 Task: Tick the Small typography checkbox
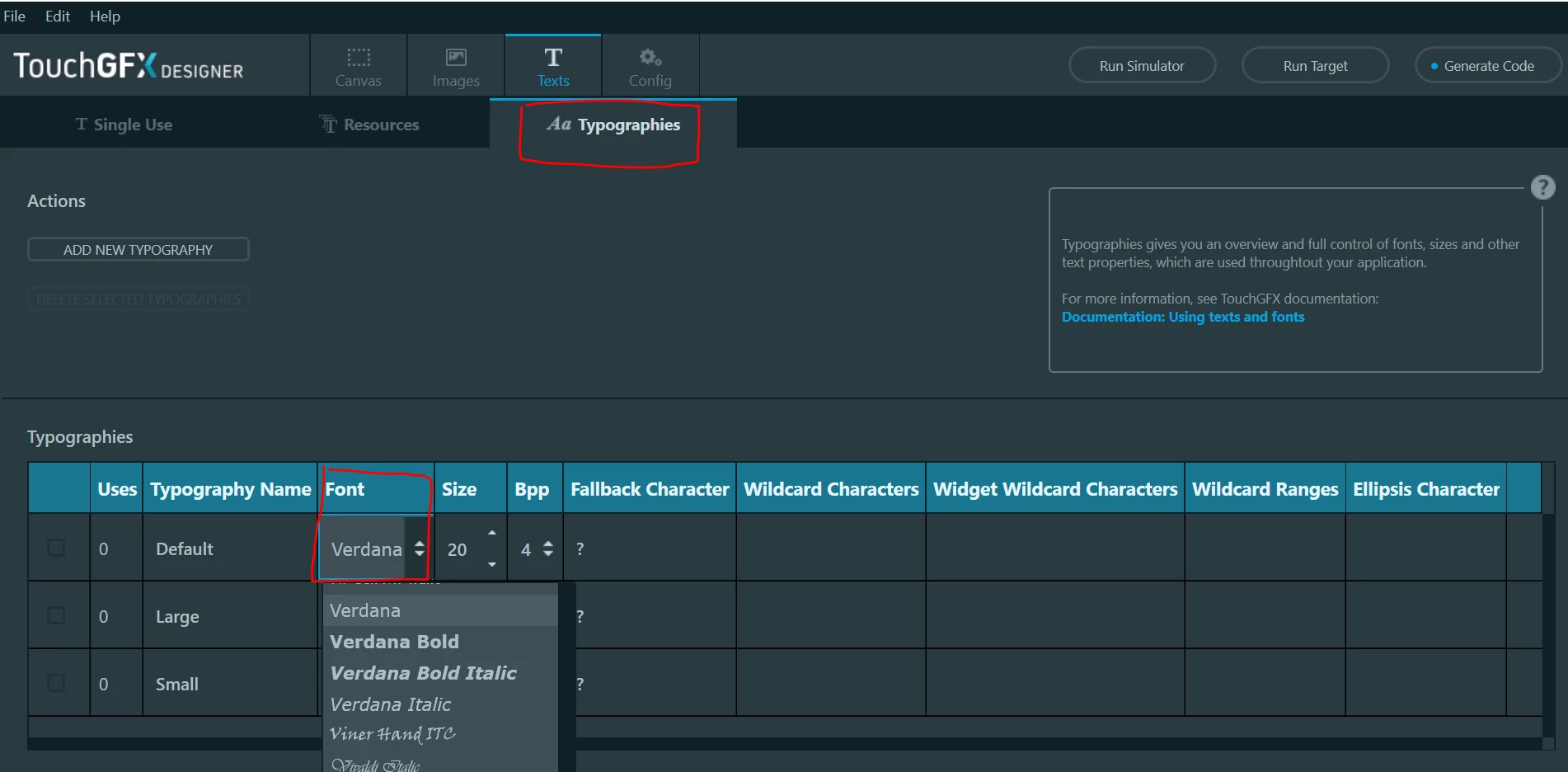point(56,683)
